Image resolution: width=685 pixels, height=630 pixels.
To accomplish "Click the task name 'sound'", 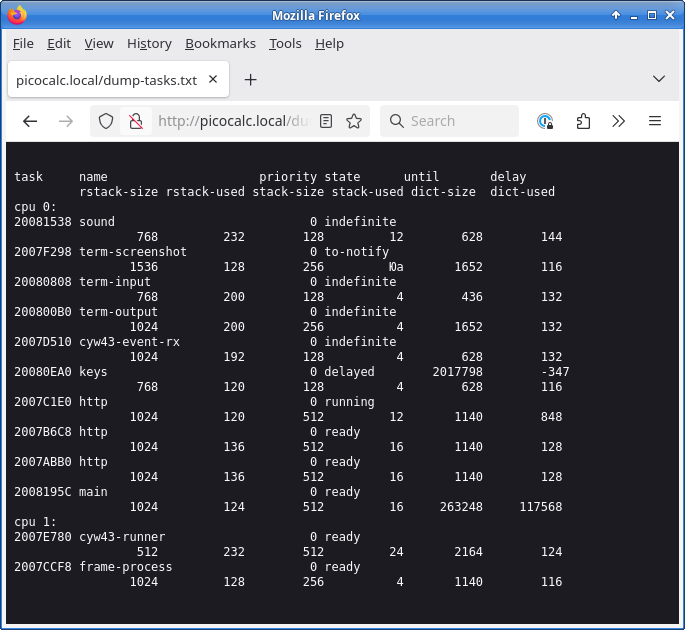I will (x=97, y=222).
